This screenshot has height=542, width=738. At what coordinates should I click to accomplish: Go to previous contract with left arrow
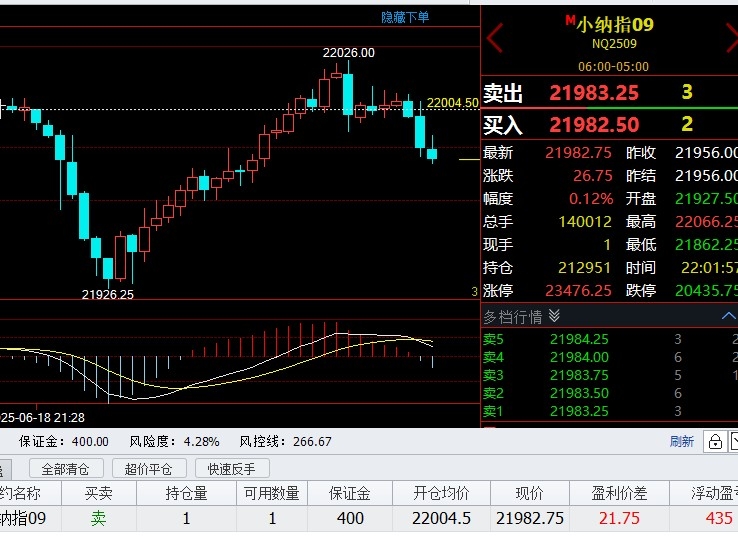[x=495, y=38]
